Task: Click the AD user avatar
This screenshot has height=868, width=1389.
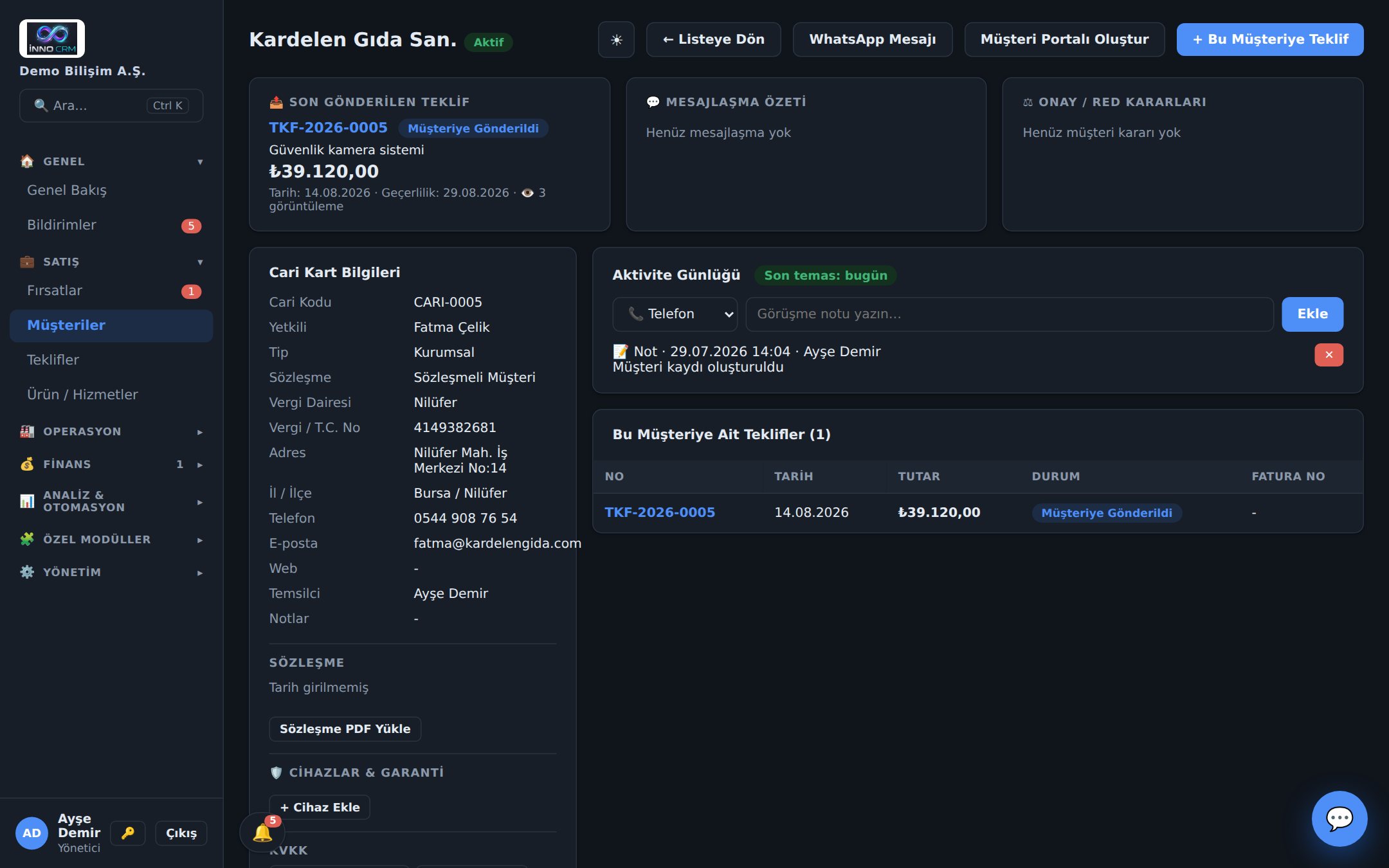Action: [32, 833]
